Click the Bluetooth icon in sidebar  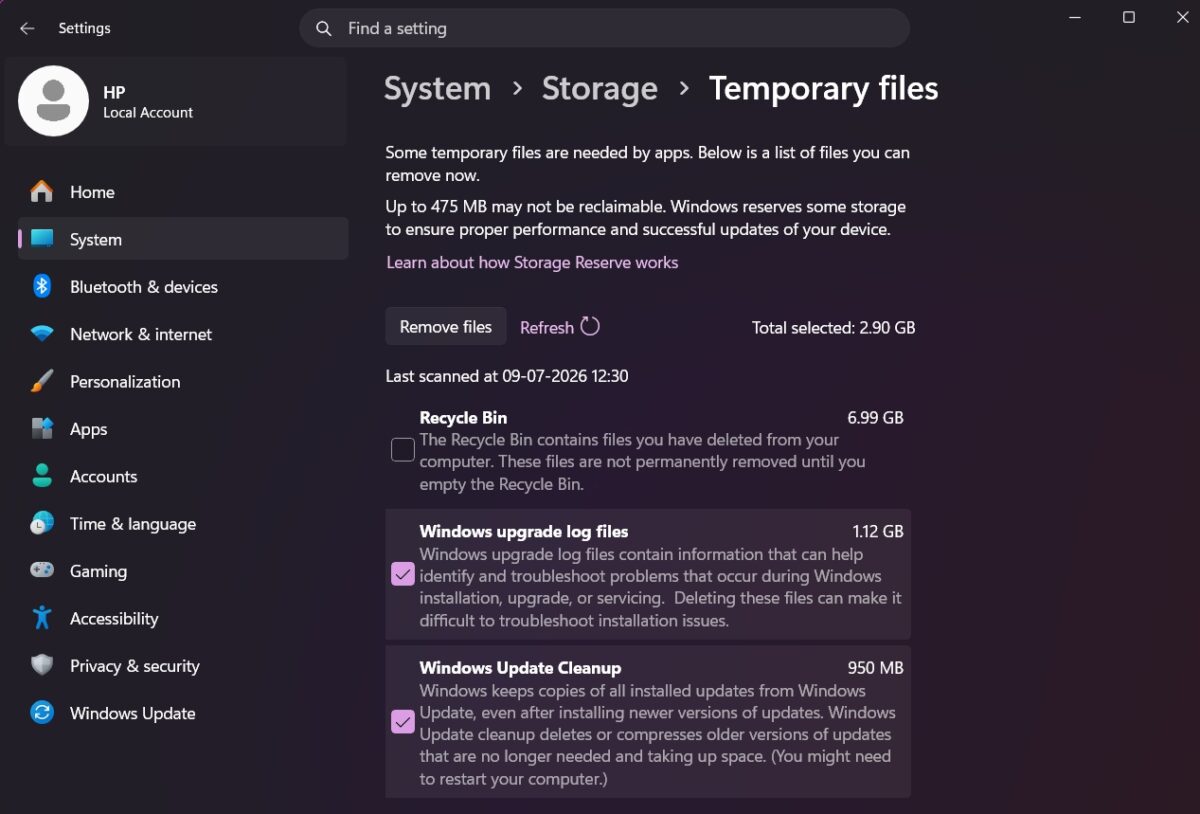click(x=42, y=287)
